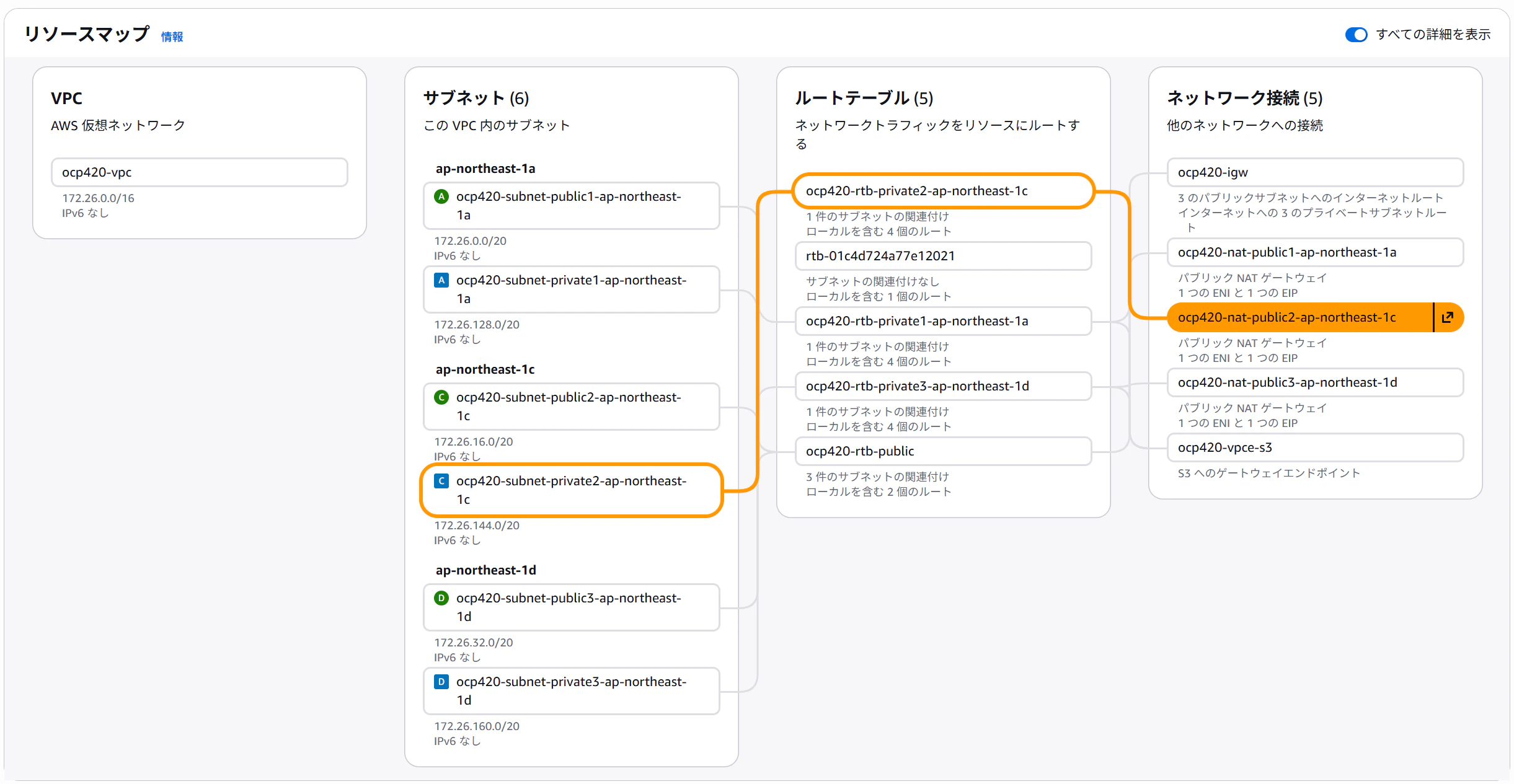Click the ap-northeast-1d zone heading
1514x784 pixels.
tap(486, 570)
